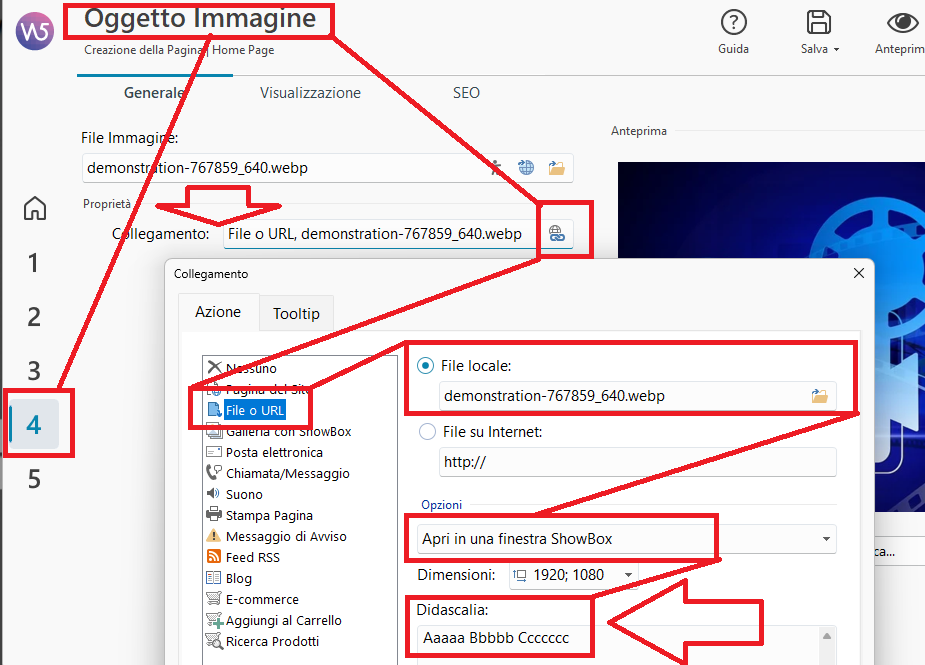Switch to the Visualizzazione tab
This screenshot has width=925, height=665.
pyautogui.click(x=310, y=93)
